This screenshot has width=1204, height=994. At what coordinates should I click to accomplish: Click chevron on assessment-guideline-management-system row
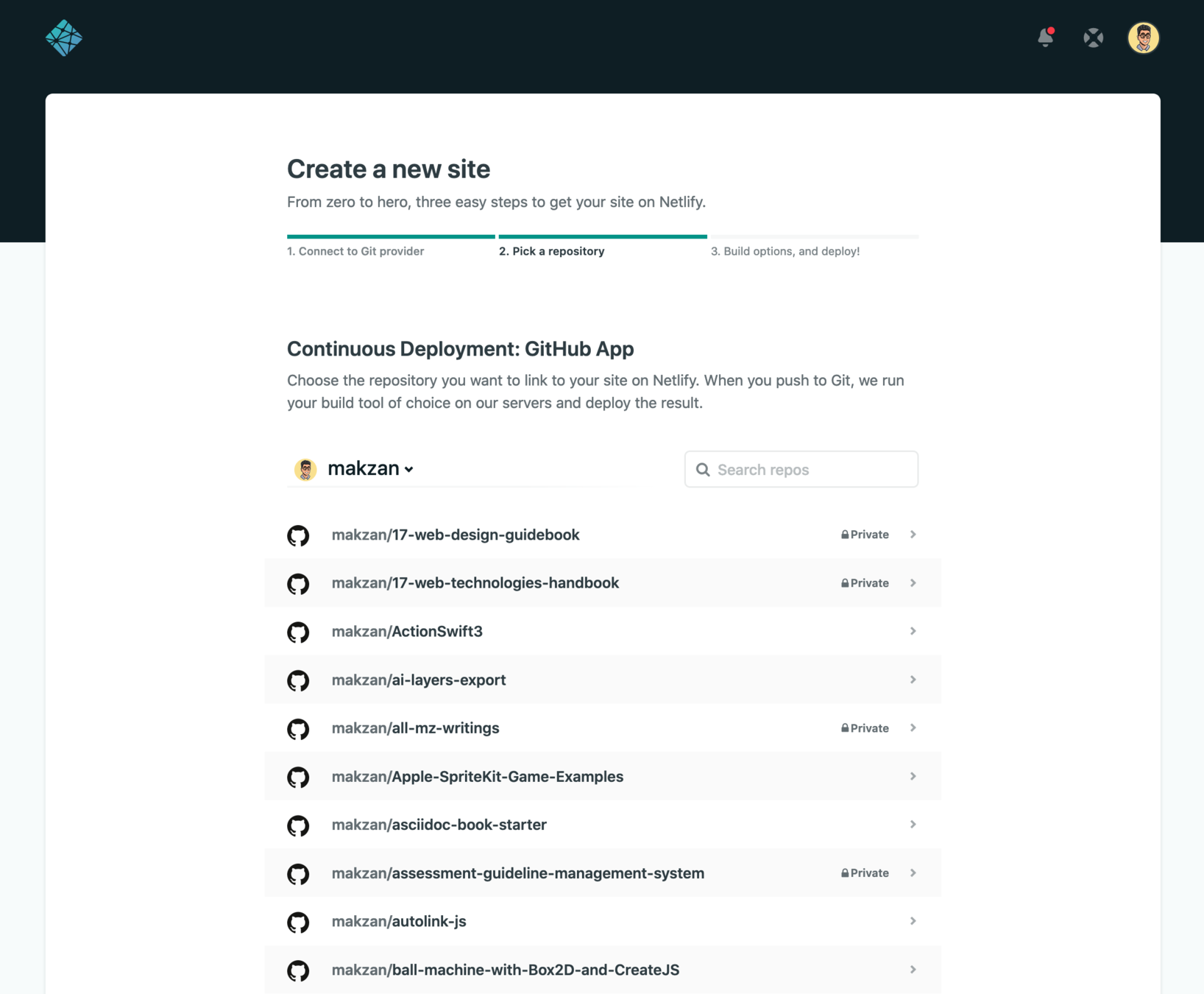click(913, 873)
